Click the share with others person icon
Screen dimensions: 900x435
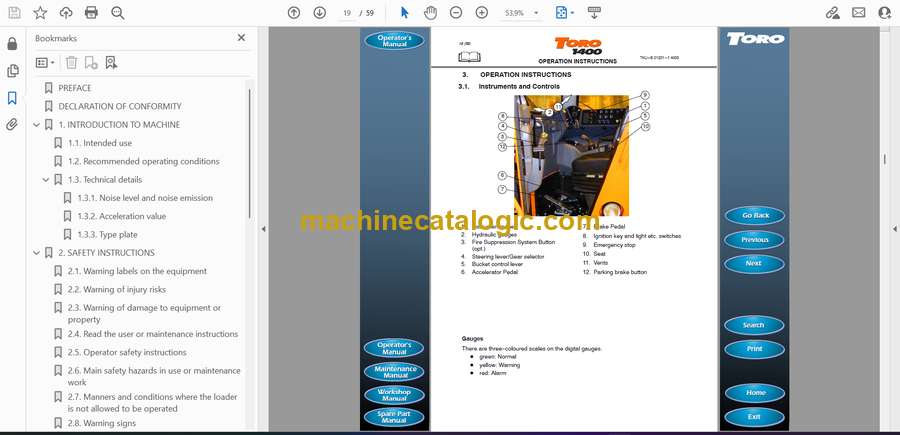point(885,13)
